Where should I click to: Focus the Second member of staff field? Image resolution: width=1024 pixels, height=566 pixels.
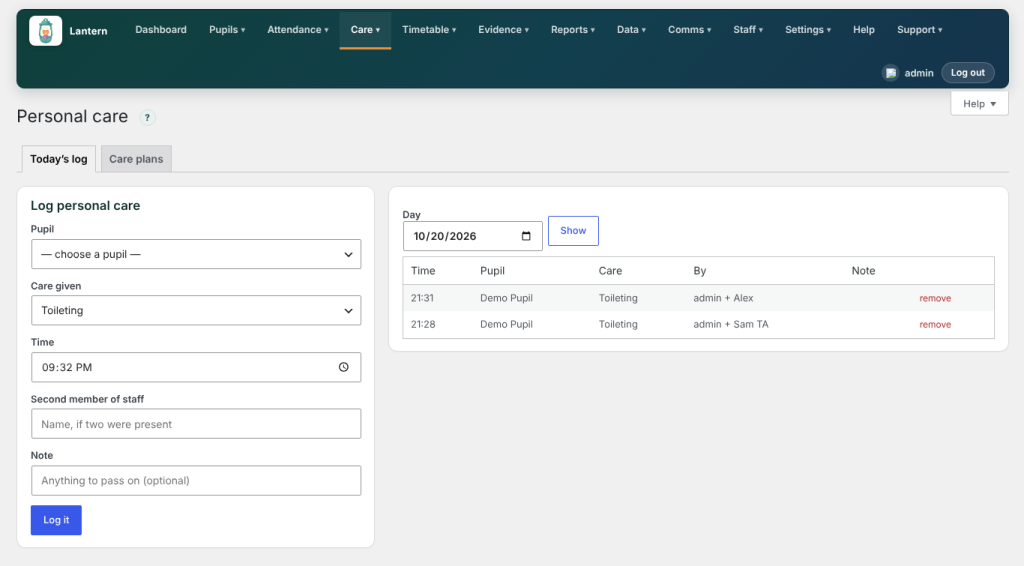[x=196, y=424]
